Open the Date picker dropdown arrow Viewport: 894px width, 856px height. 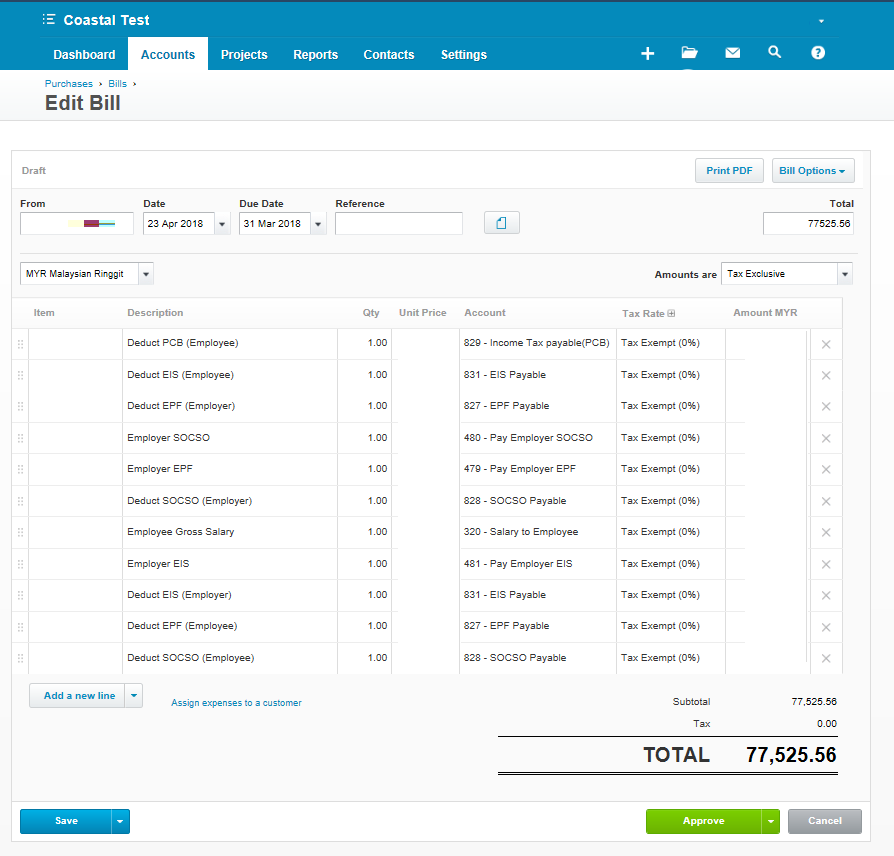tap(222, 224)
